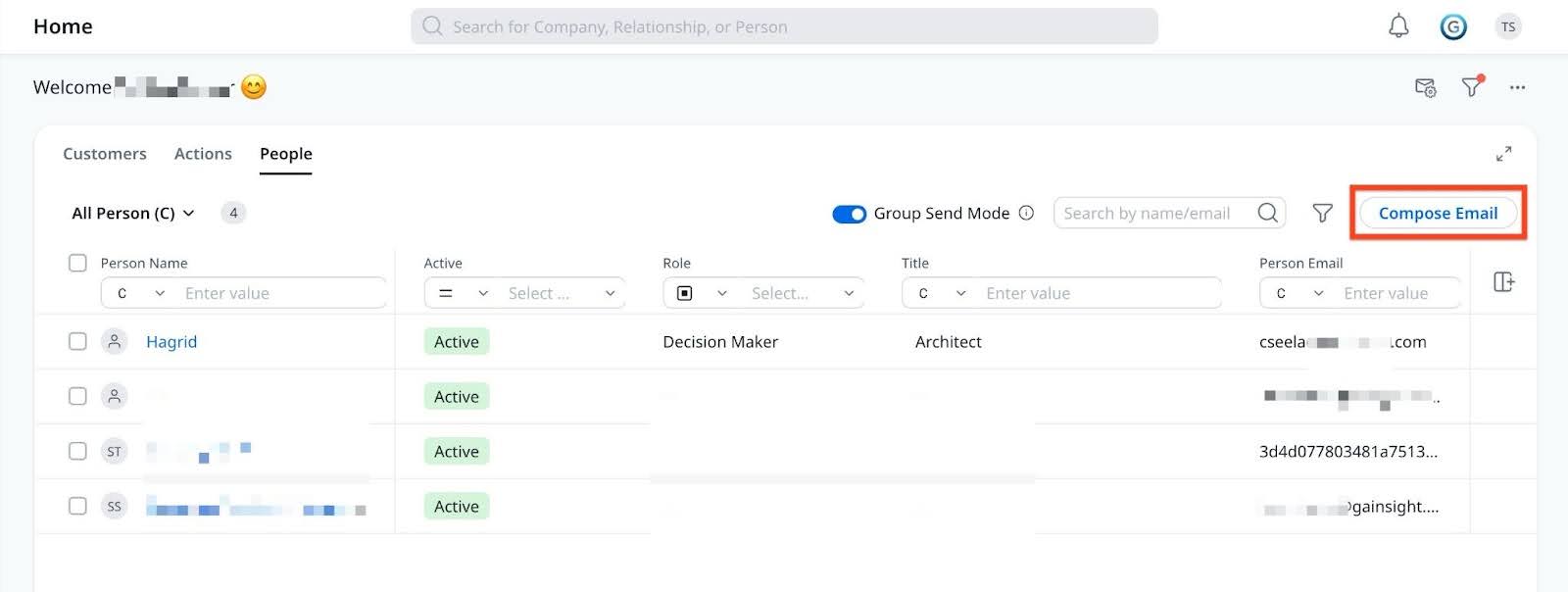Switch to the Customers tab
Viewport: 1568px width, 592px height.
[x=105, y=154]
